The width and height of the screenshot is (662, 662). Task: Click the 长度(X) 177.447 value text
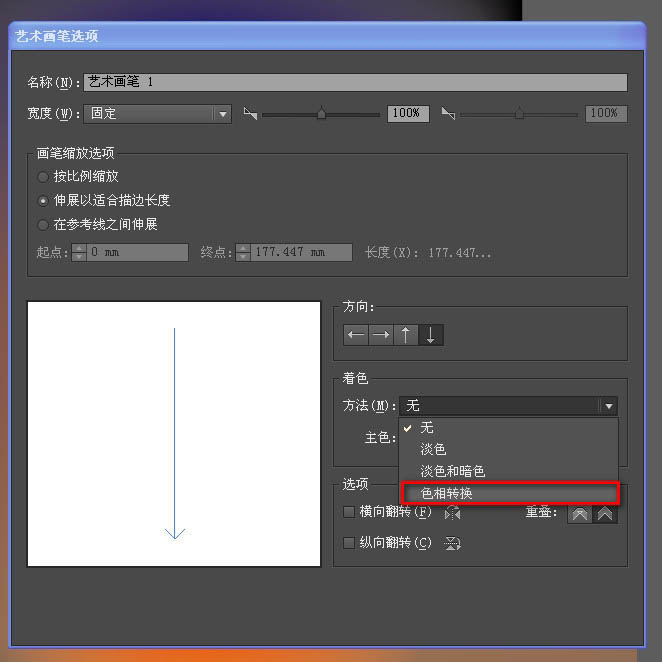coord(460,253)
